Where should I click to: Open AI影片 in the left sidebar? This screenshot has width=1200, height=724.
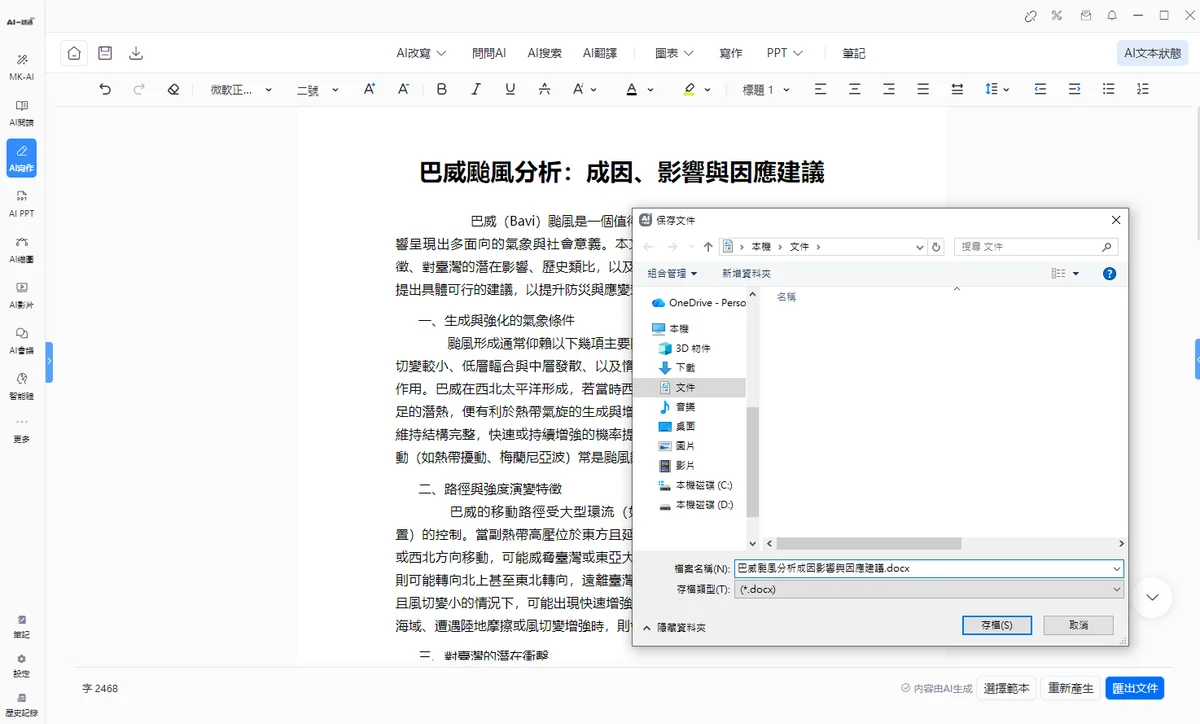[22, 295]
